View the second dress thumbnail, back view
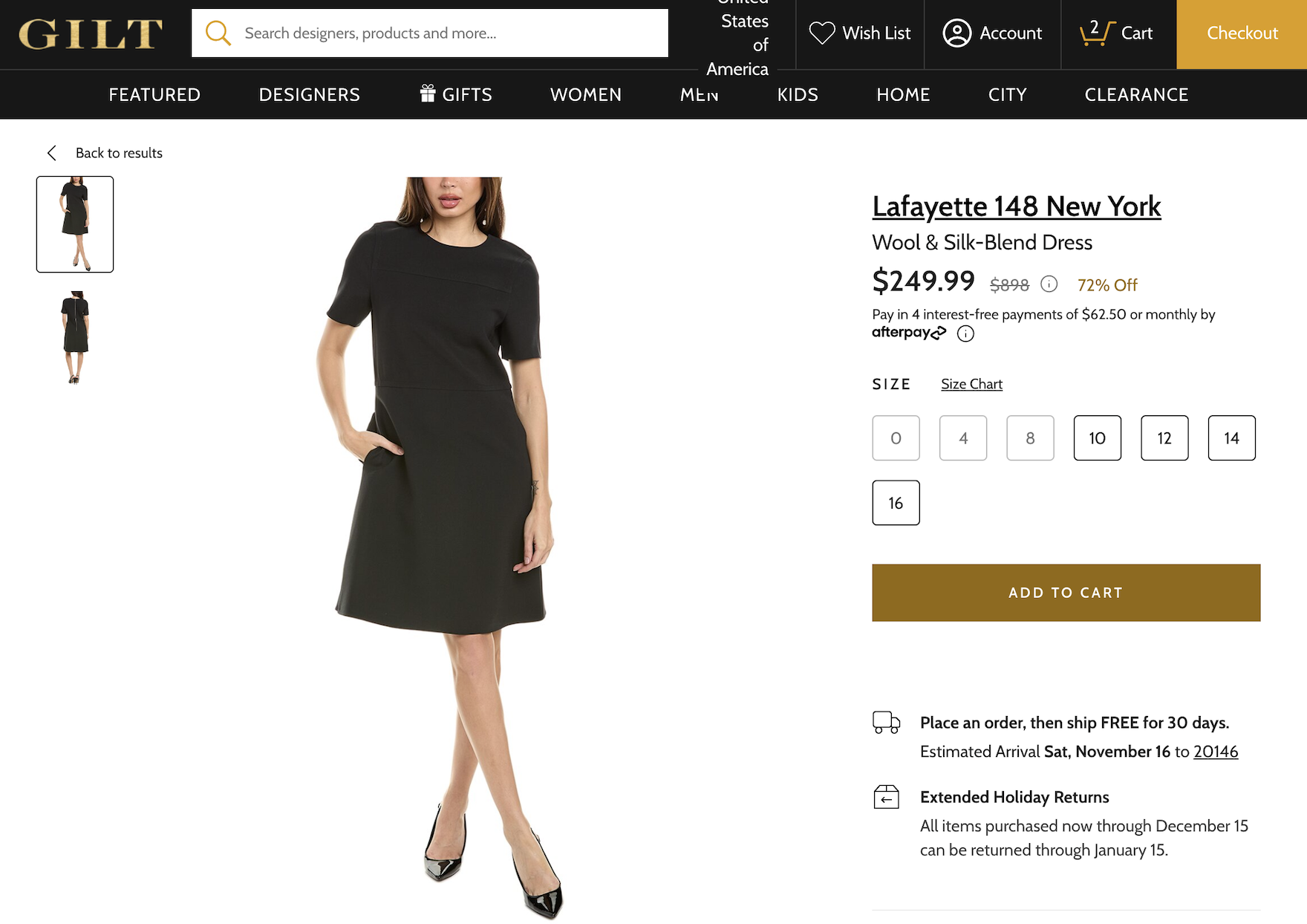Image resolution: width=1307 pixels, height=924 pixels. click(x=75, y=338)
